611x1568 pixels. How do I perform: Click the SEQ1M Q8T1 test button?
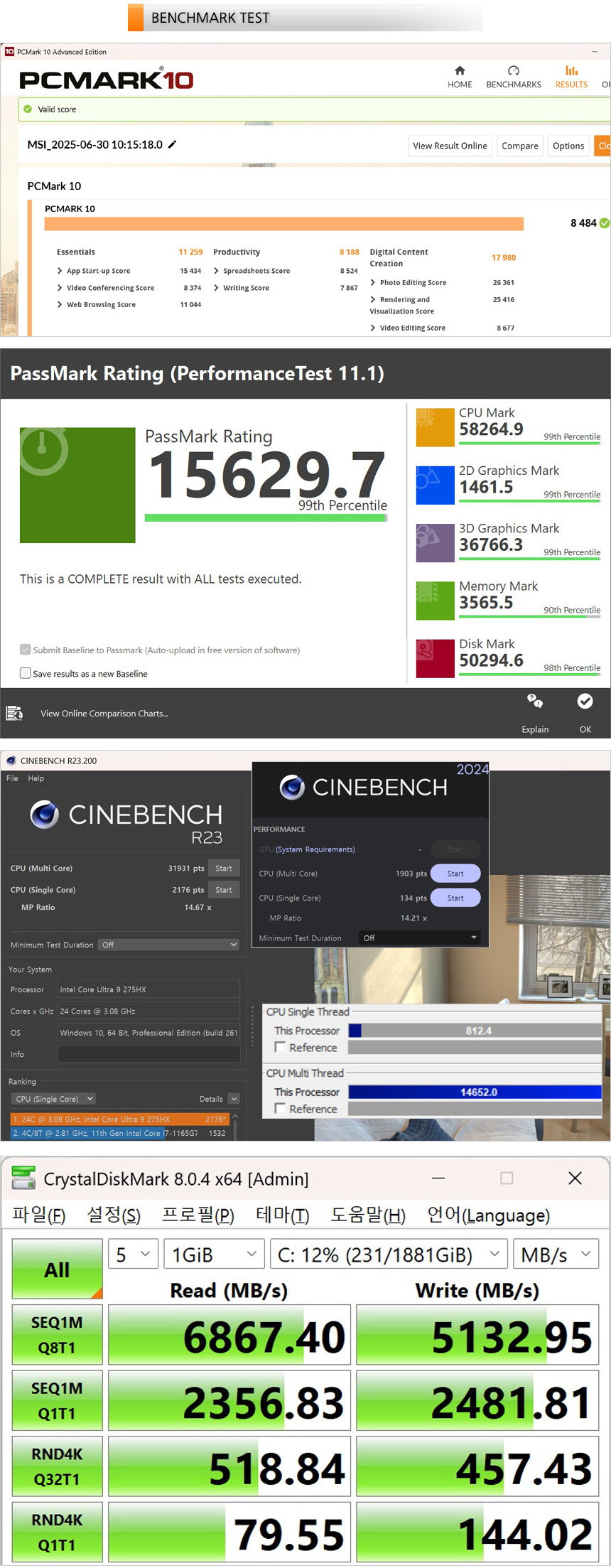click(58, 1334)
